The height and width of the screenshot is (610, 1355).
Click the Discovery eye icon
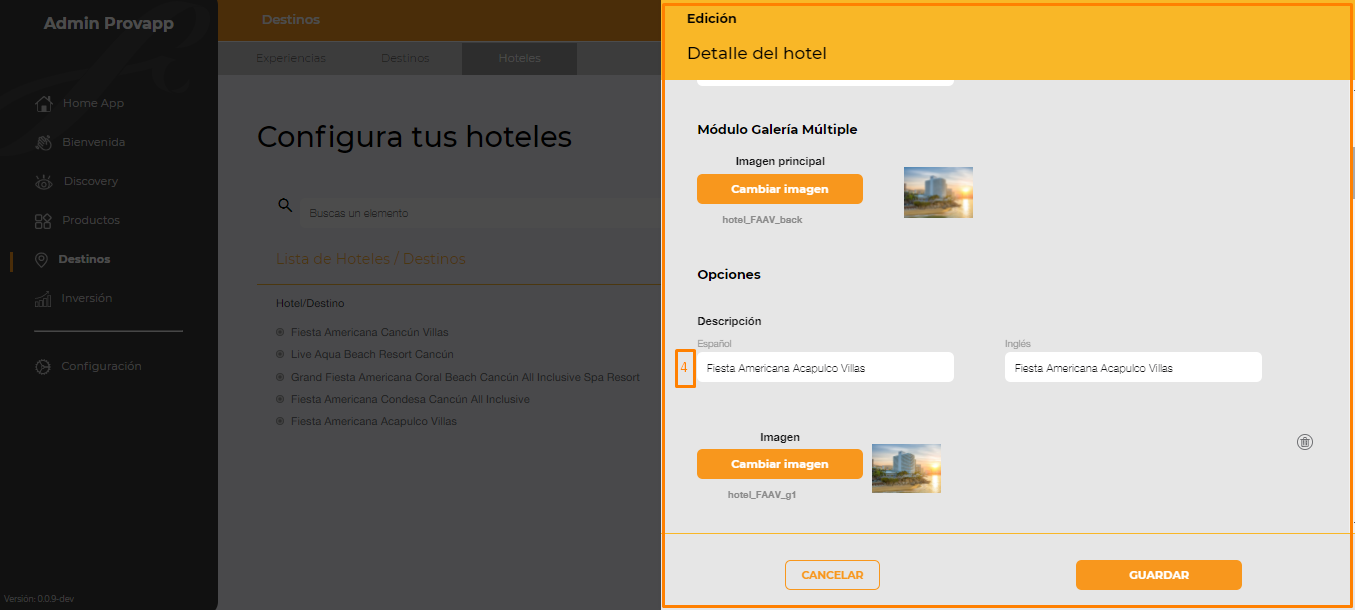tap(43, 181)
